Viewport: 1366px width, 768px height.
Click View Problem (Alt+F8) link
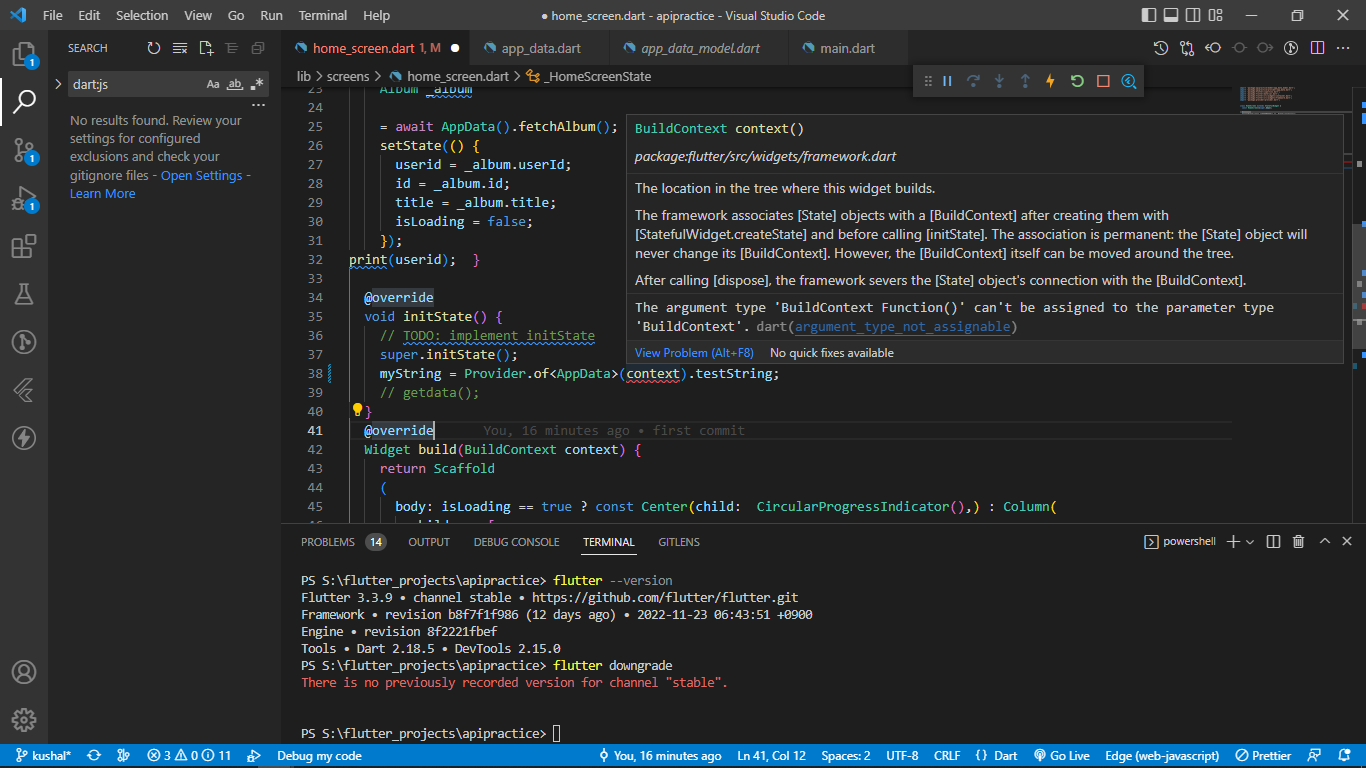[694, 353]
